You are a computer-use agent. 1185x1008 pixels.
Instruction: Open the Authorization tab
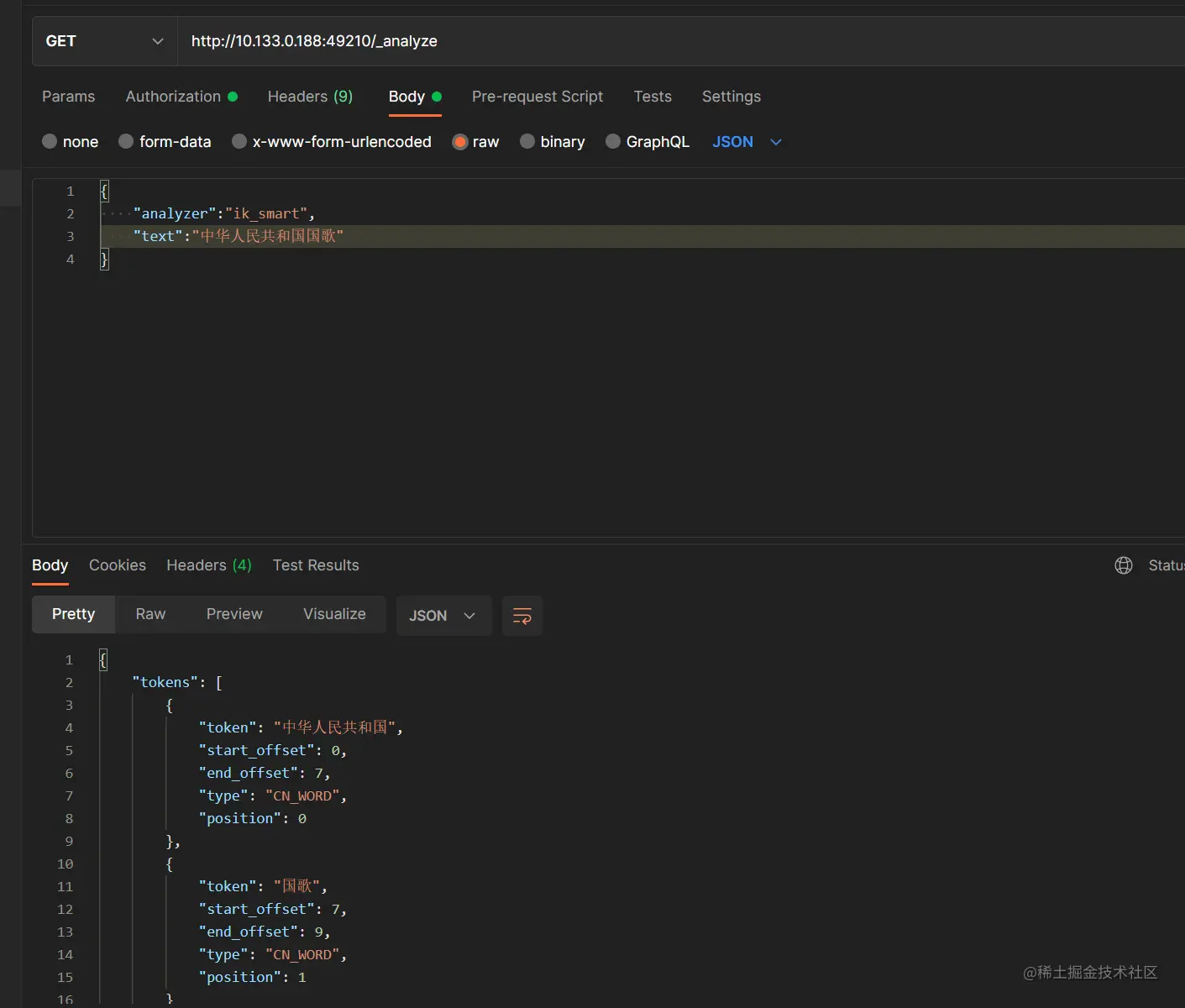(181, 97)
